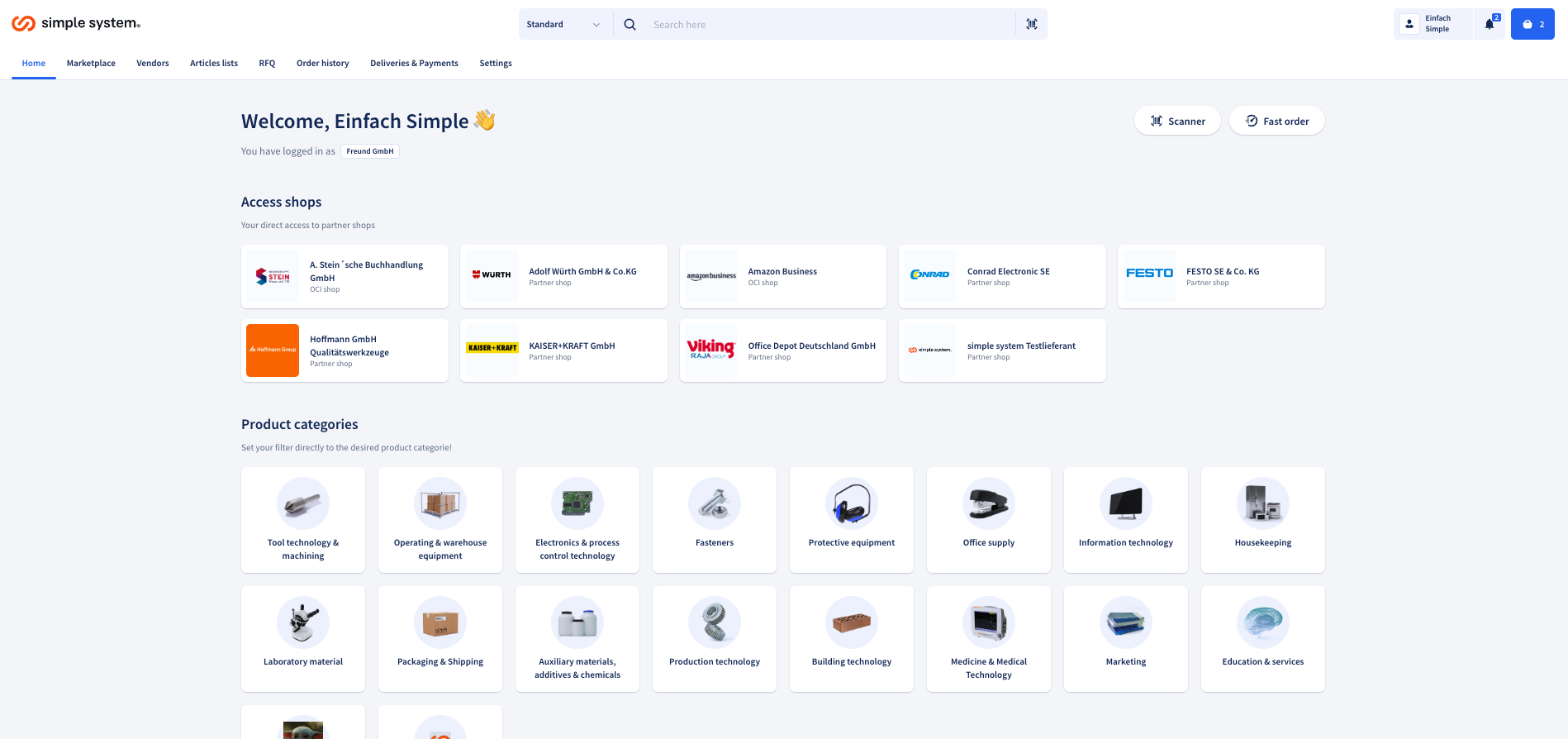Select Electronics & process control category image

coord(577,503)
